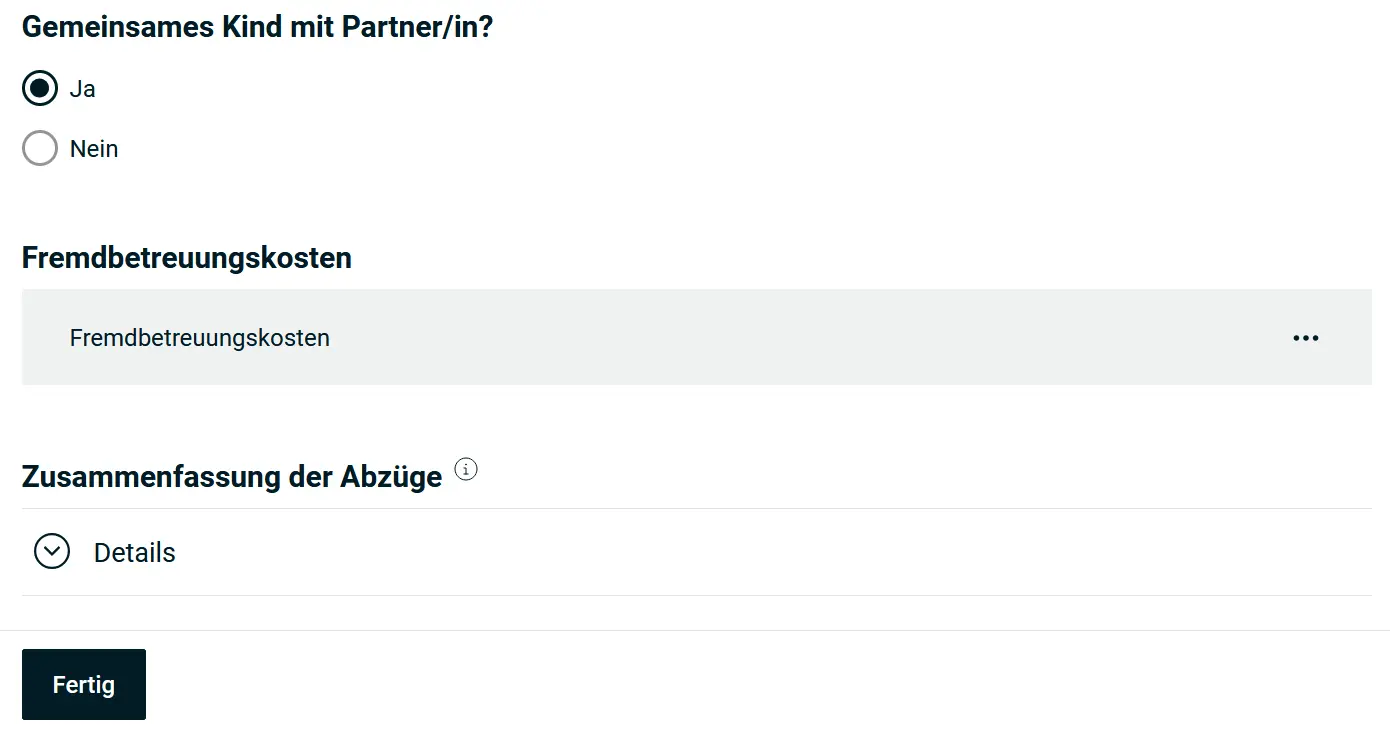
Task: Click the downward chevron left of Details
Action: tap(52, 551)
